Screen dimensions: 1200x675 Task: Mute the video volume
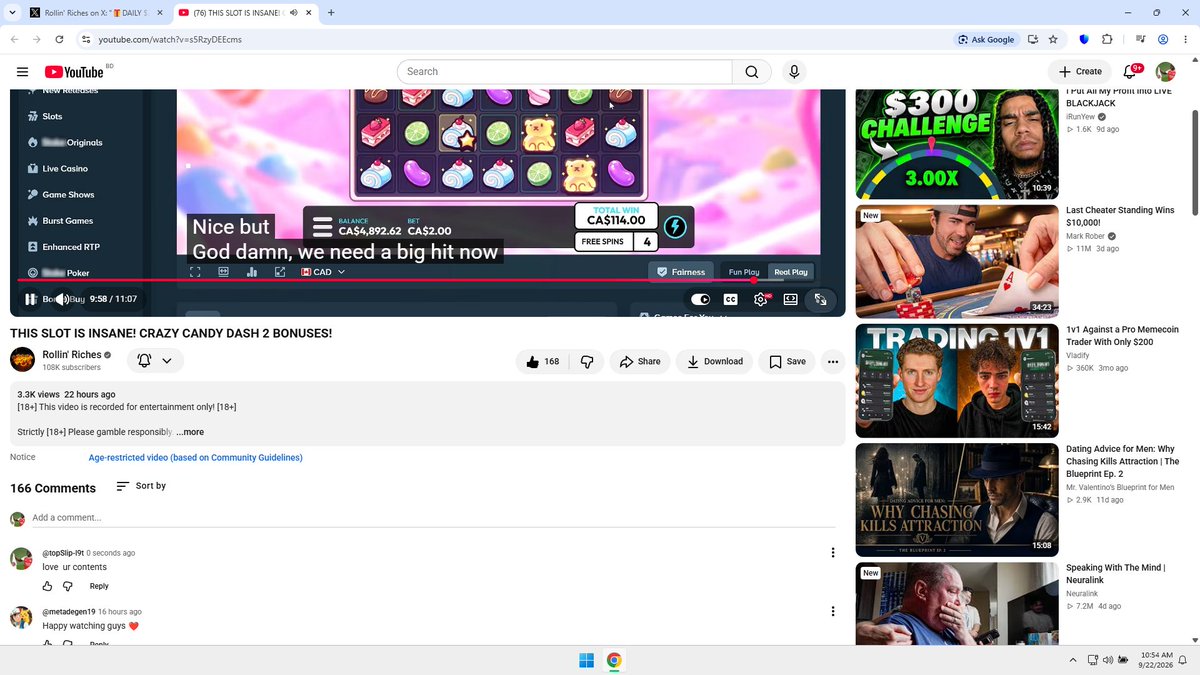pyautogui.click(x=63, y=299)
